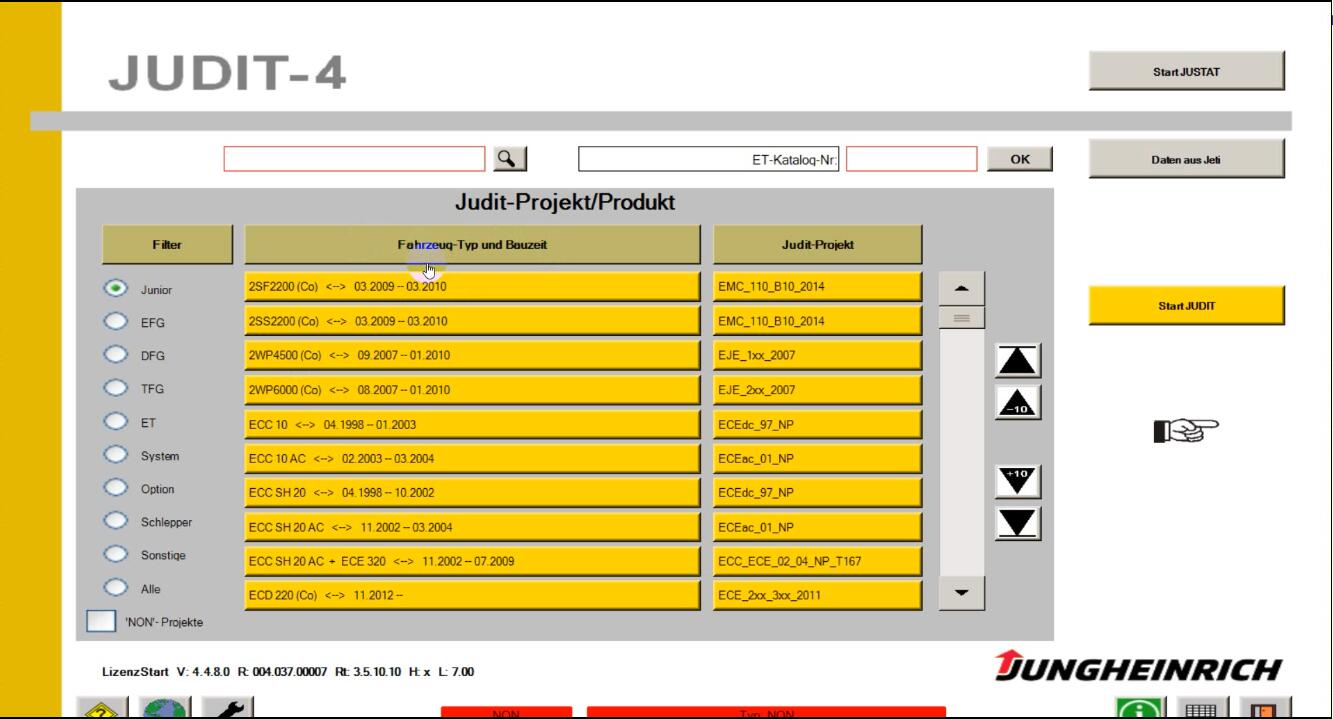Select project ECC_ECE_02_04_NP_T167
Image resolution: width=1333 pixels, height=719 pixels.
click(817, 561)
